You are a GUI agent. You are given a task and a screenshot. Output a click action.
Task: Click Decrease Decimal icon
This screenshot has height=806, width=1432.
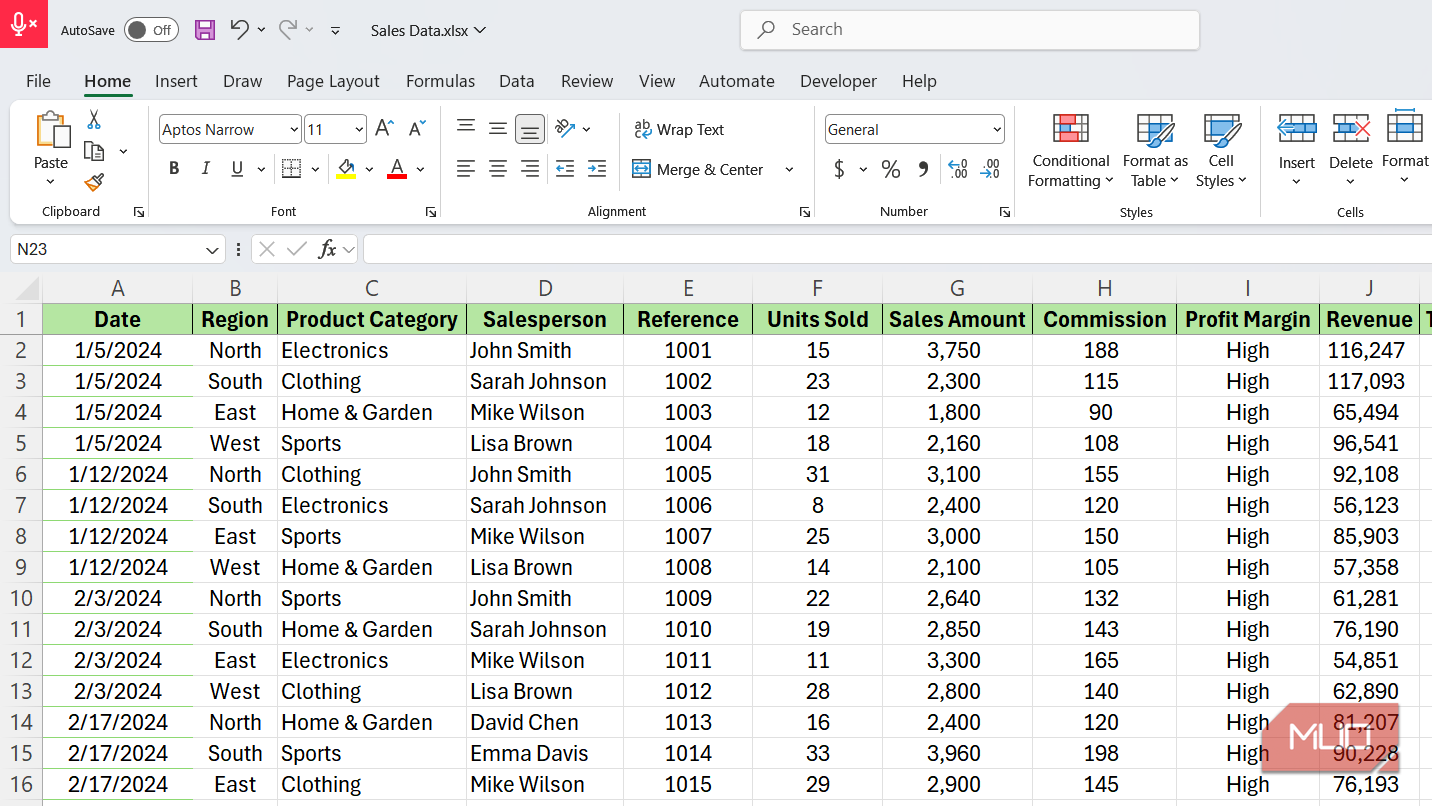pyautogui.click(x=990, y=169)
